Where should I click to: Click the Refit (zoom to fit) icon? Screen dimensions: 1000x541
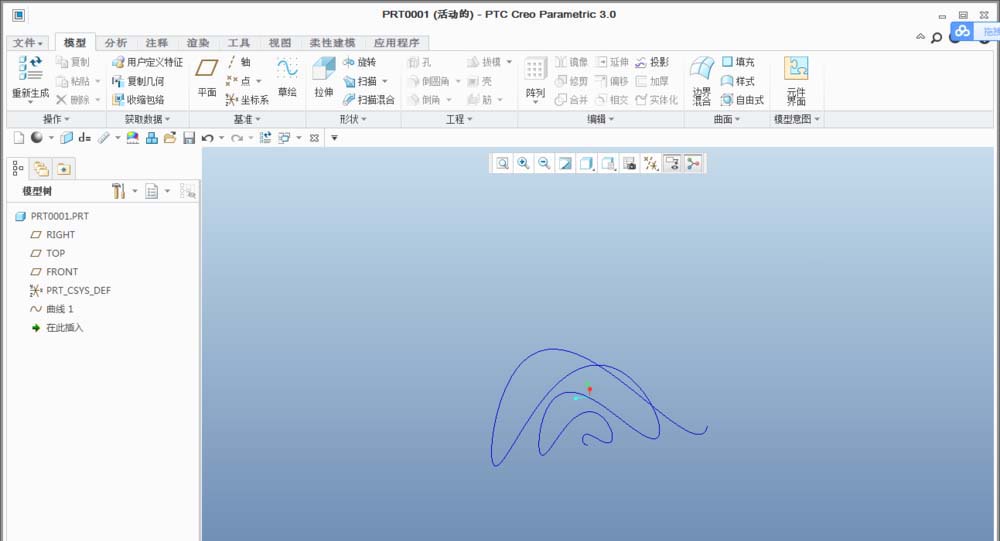point(503,164)
